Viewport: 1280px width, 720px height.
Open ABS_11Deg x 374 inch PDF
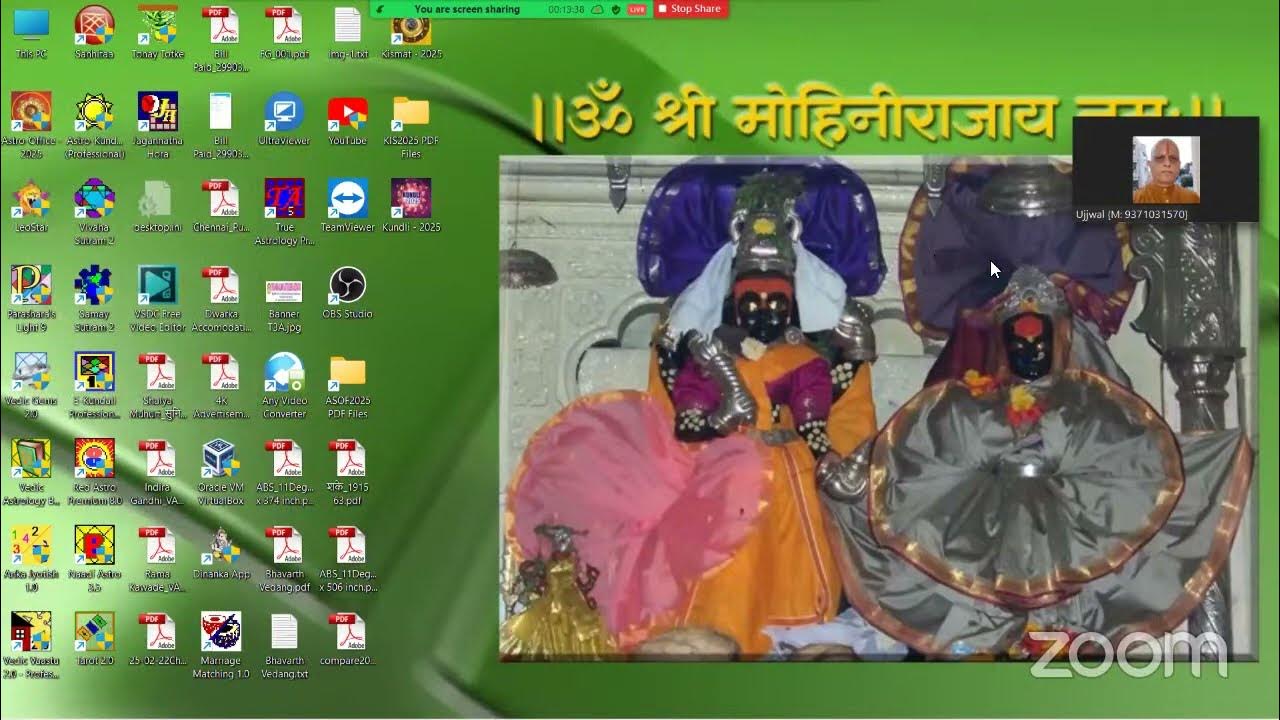pyautogui.click(x=284, y=473)
